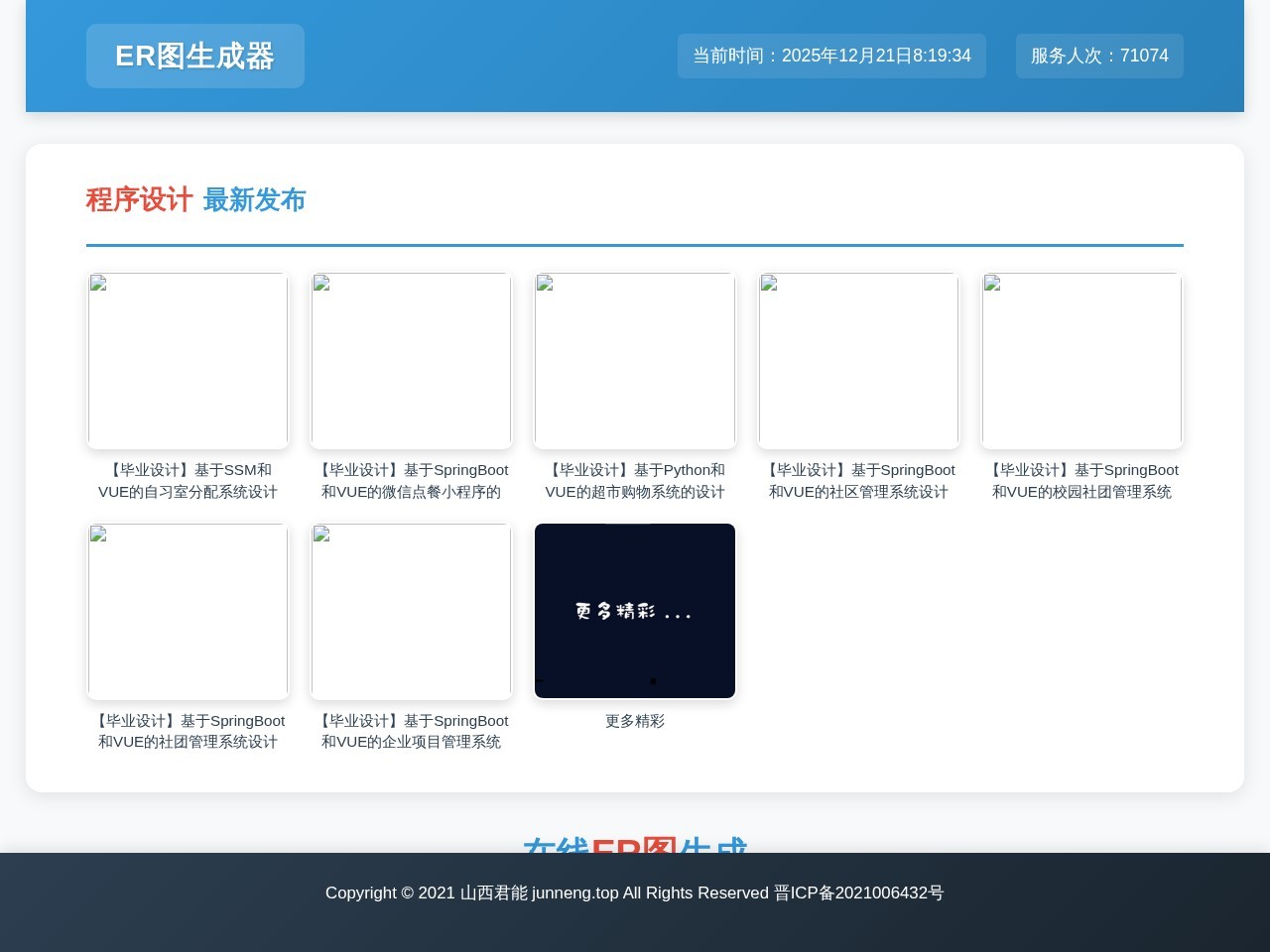Click the 超市购物系统 card thumbnail image

[634, 360]
